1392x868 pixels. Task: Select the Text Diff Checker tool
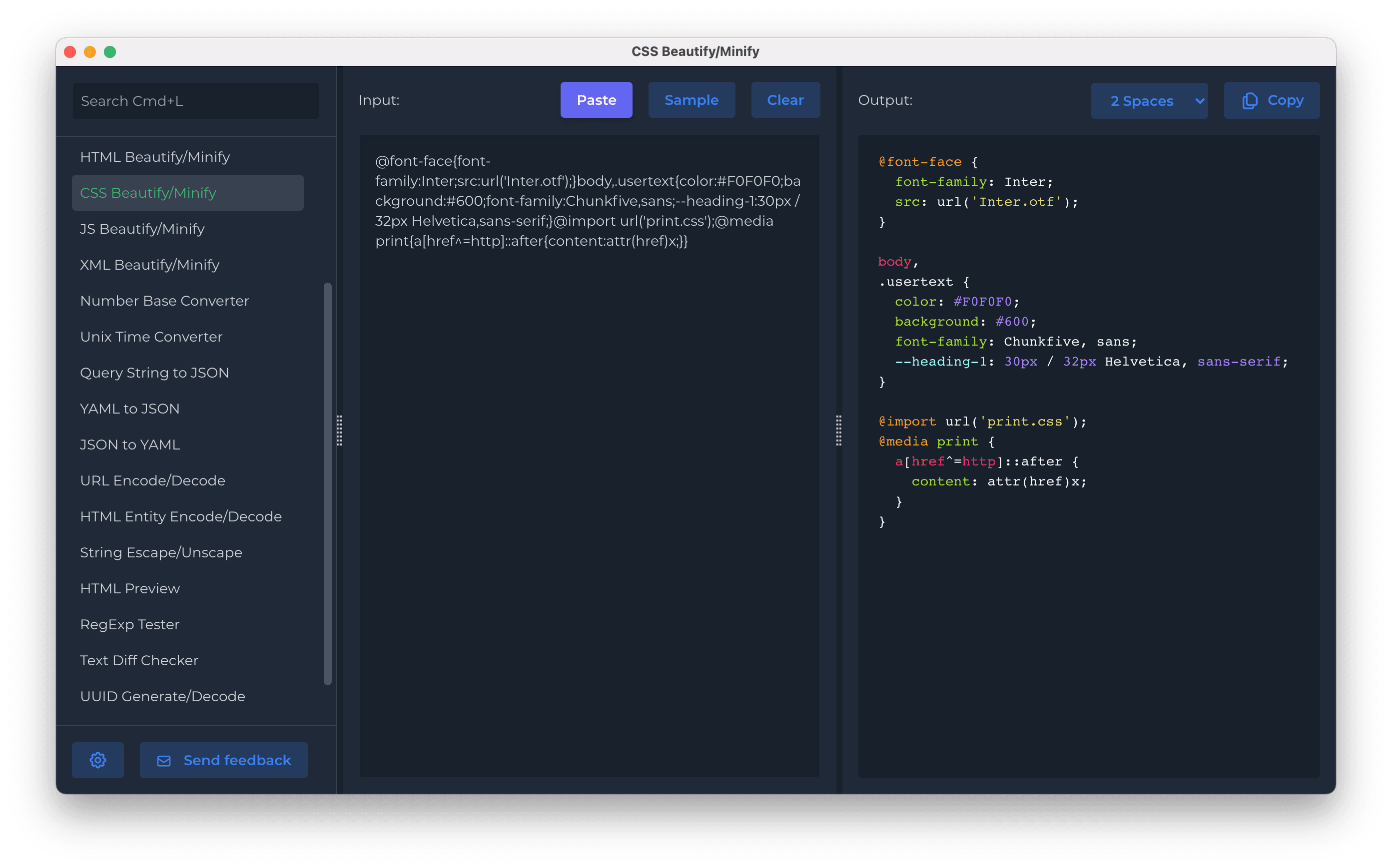pos(139,660)
